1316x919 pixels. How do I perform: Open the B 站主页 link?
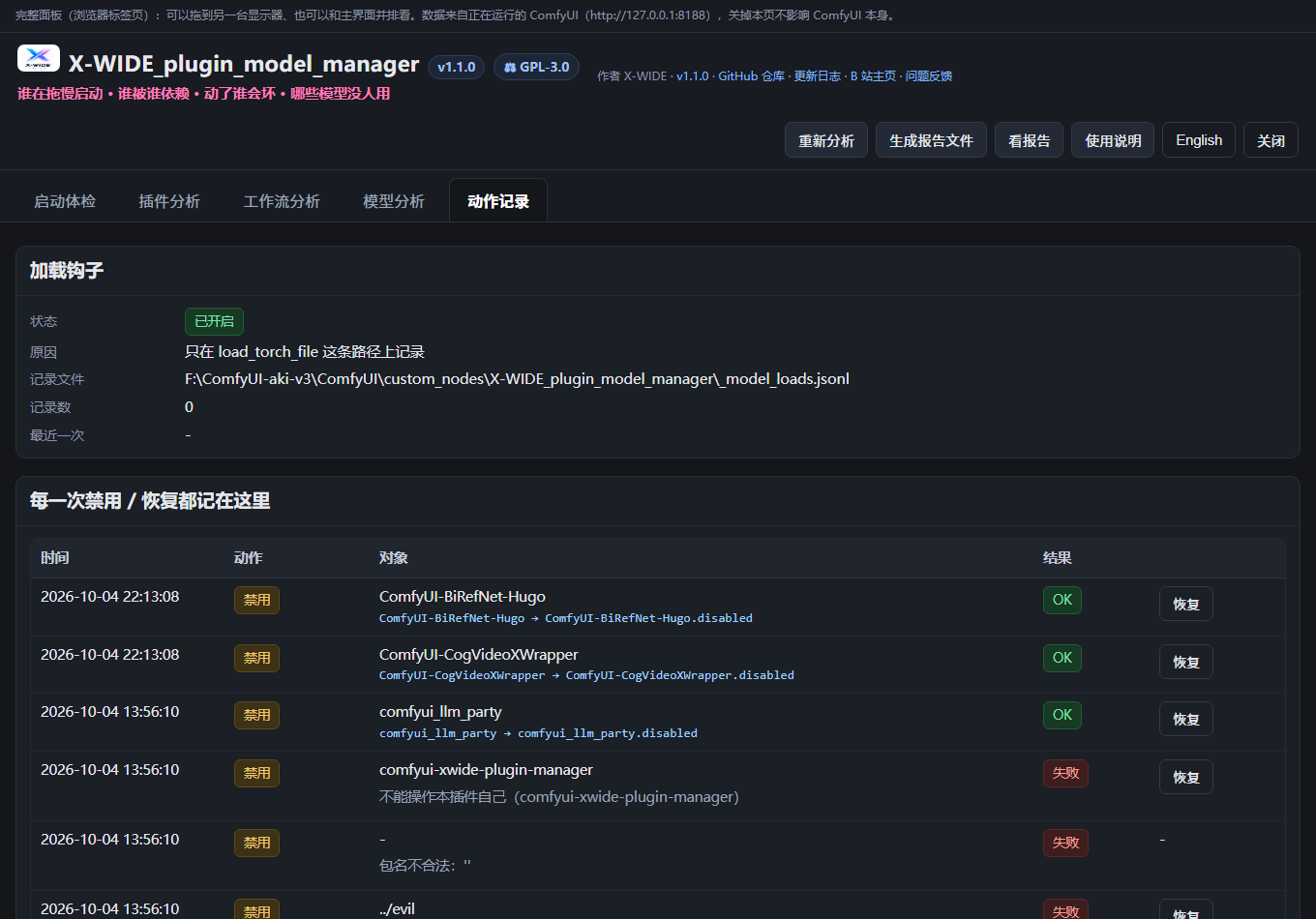point(873,76)
